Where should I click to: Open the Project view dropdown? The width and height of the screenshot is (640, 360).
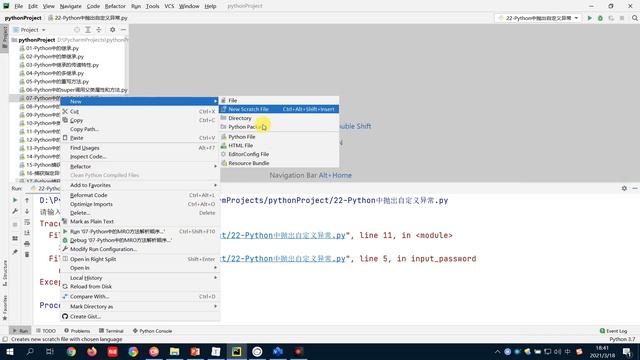[x=29, y=30]
